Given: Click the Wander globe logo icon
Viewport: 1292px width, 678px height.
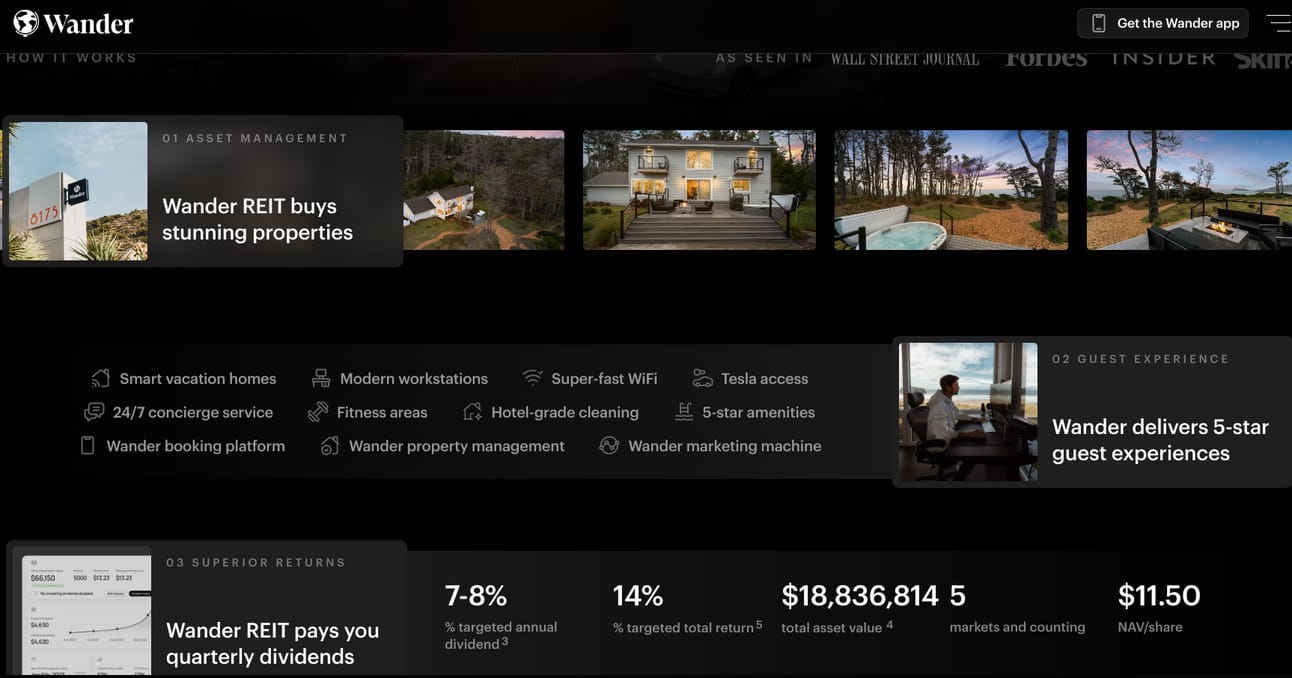Looking at the screenshot, I should tap(26, 22).
